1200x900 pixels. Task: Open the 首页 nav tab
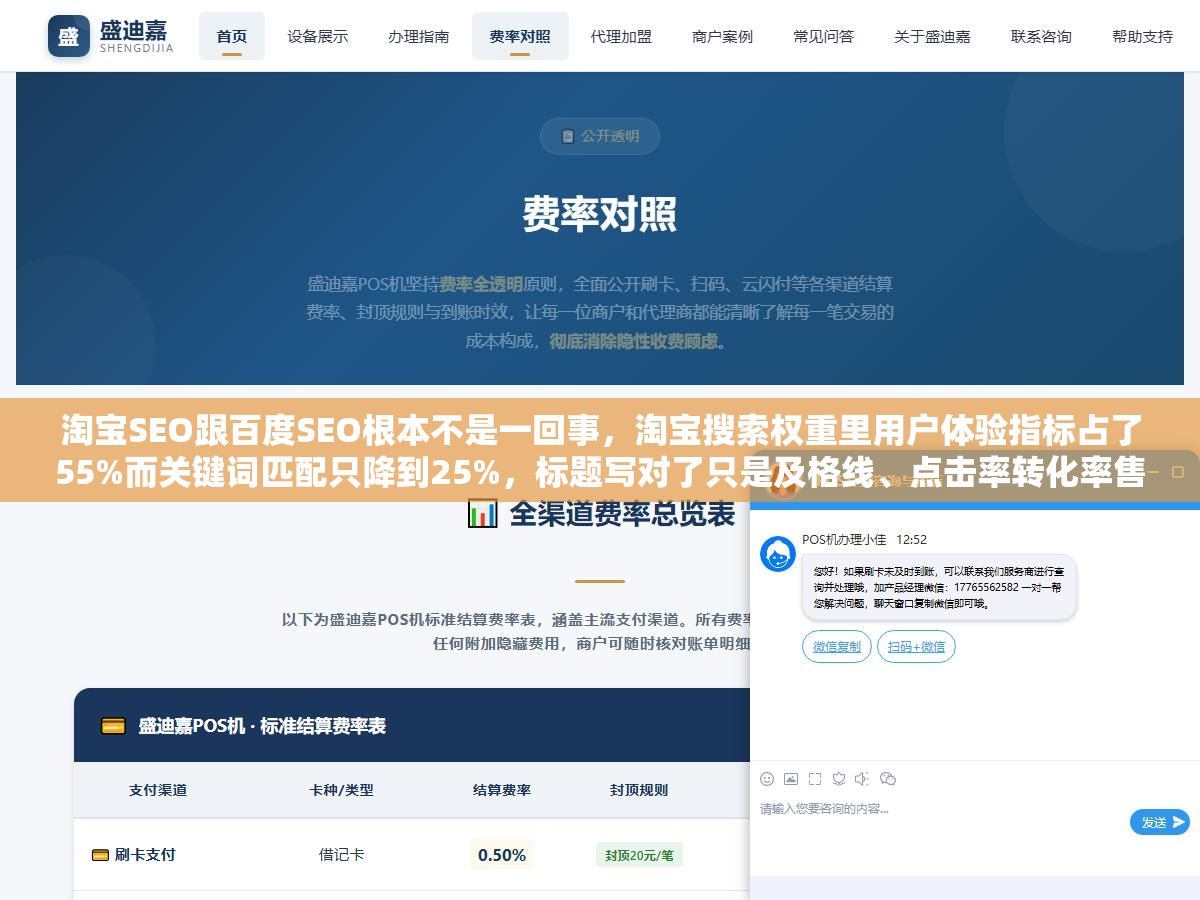(x=232, y=36)
